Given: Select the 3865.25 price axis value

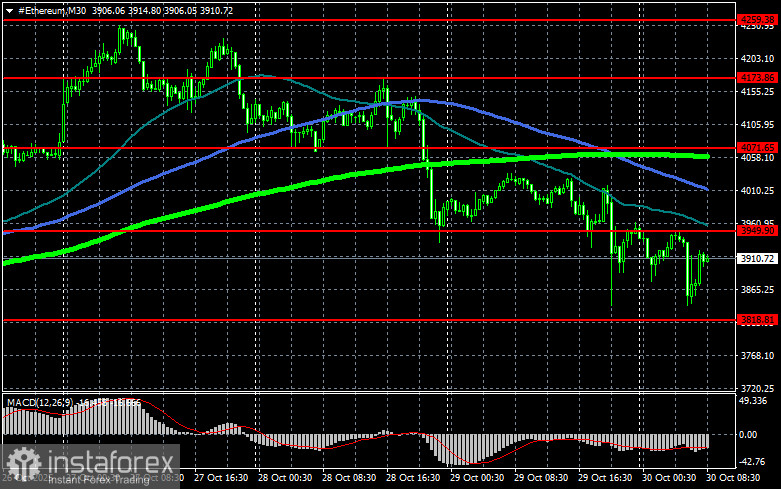Looking at the screenshot, I should (757, 289).
